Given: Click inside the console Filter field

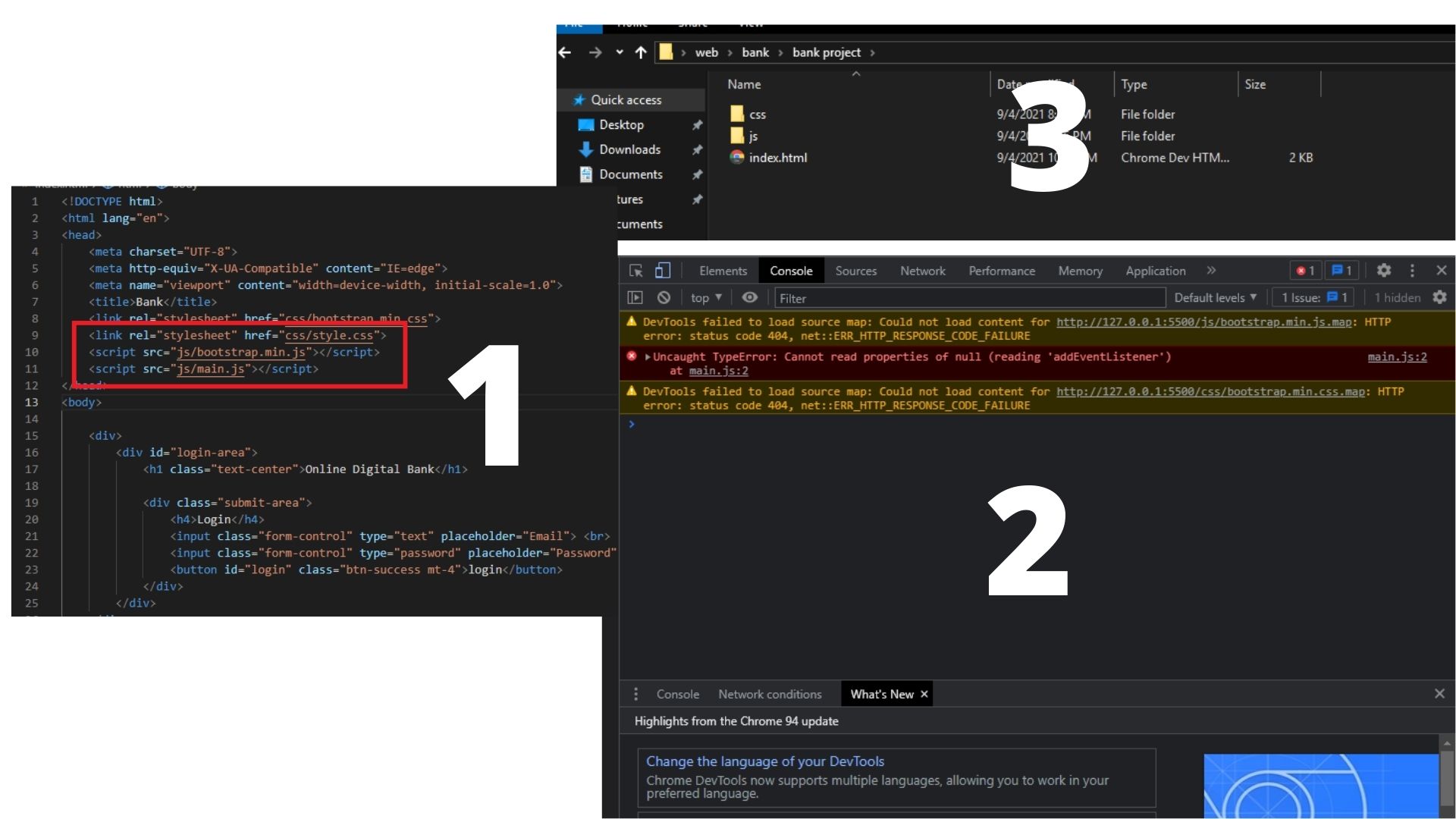Looking at the screenshot, I should click(x=910, y=298).
